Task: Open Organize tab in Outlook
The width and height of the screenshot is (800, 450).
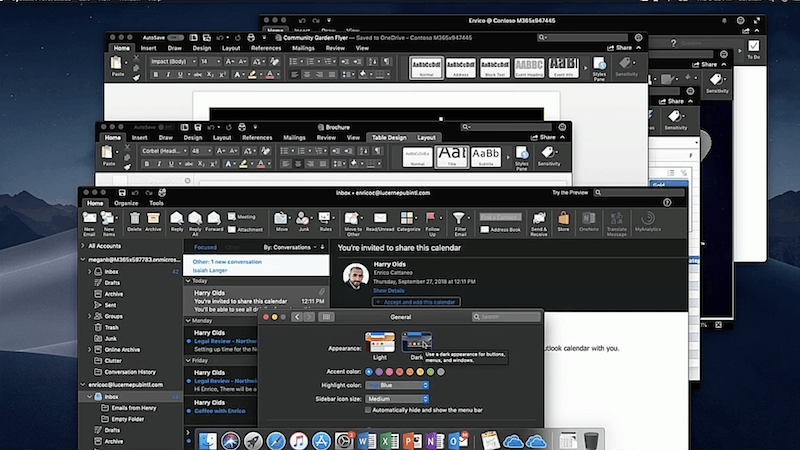Action: point(126,203)
